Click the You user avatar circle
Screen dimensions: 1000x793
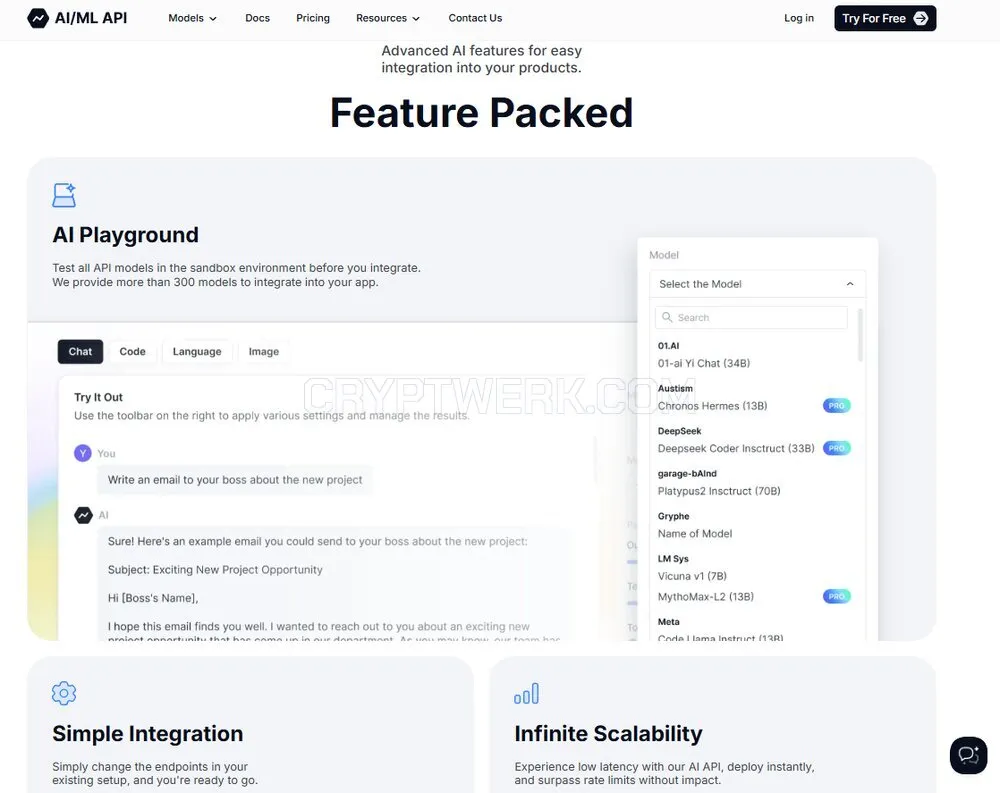tap(83, 453)
